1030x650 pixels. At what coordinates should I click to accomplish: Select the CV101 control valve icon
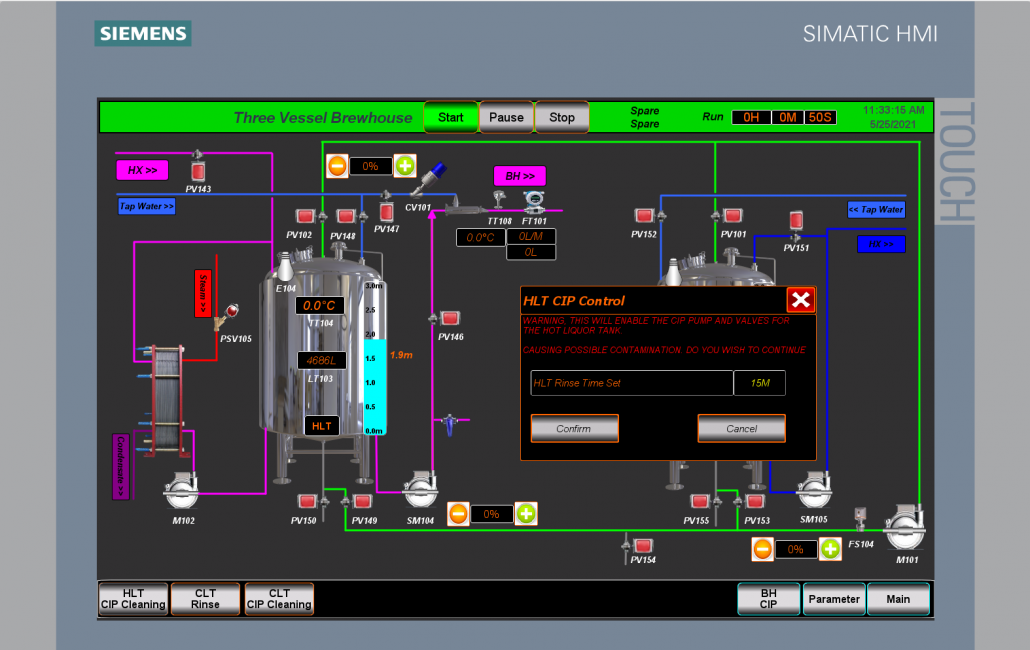[428, 180]
